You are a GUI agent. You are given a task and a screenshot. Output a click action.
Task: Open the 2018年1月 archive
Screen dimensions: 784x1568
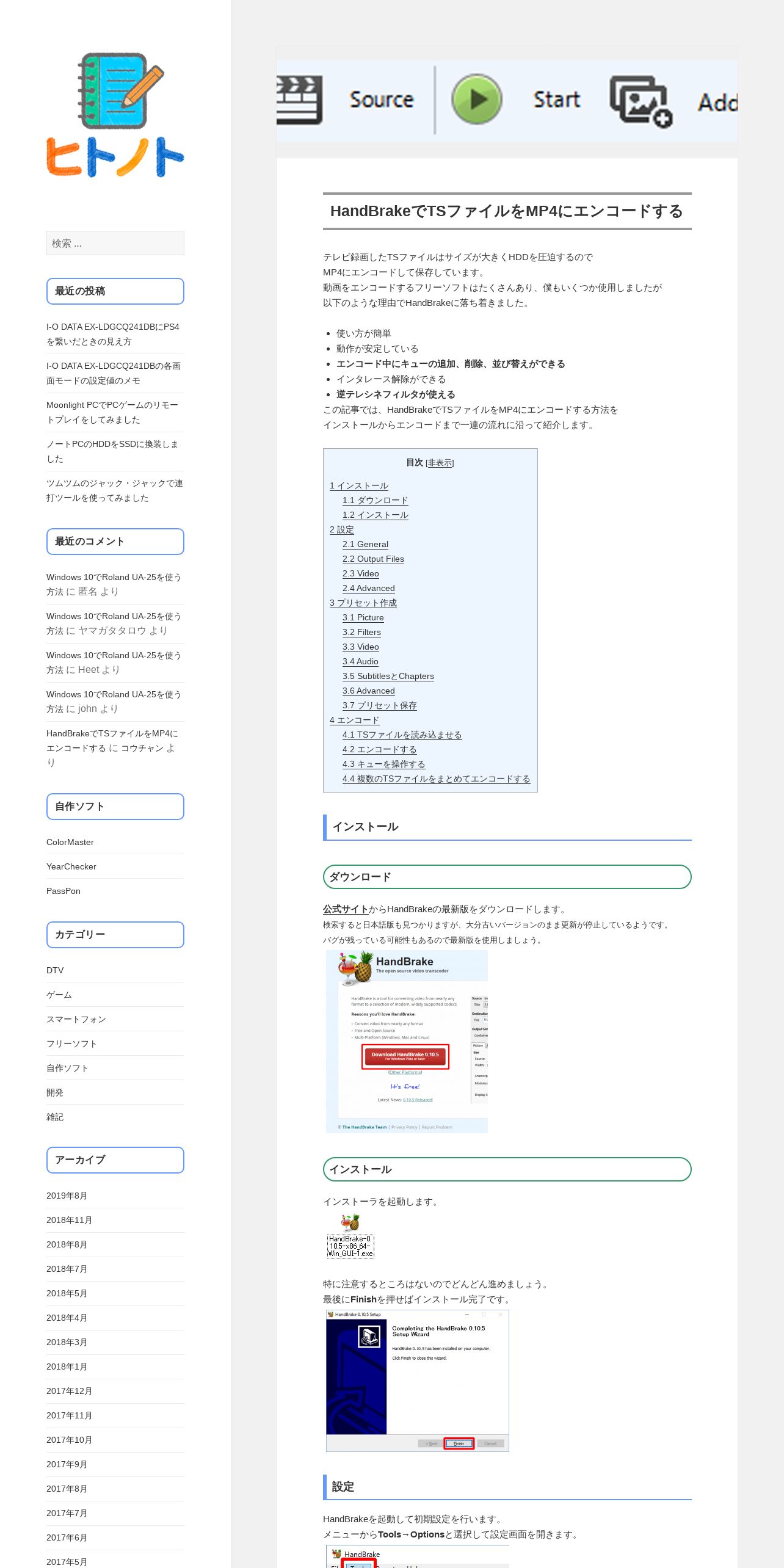tap(67, 1367)
